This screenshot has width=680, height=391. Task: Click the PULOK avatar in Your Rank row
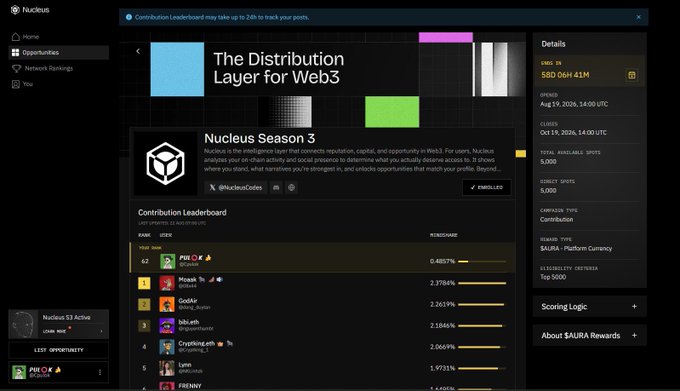pos(168,261)
